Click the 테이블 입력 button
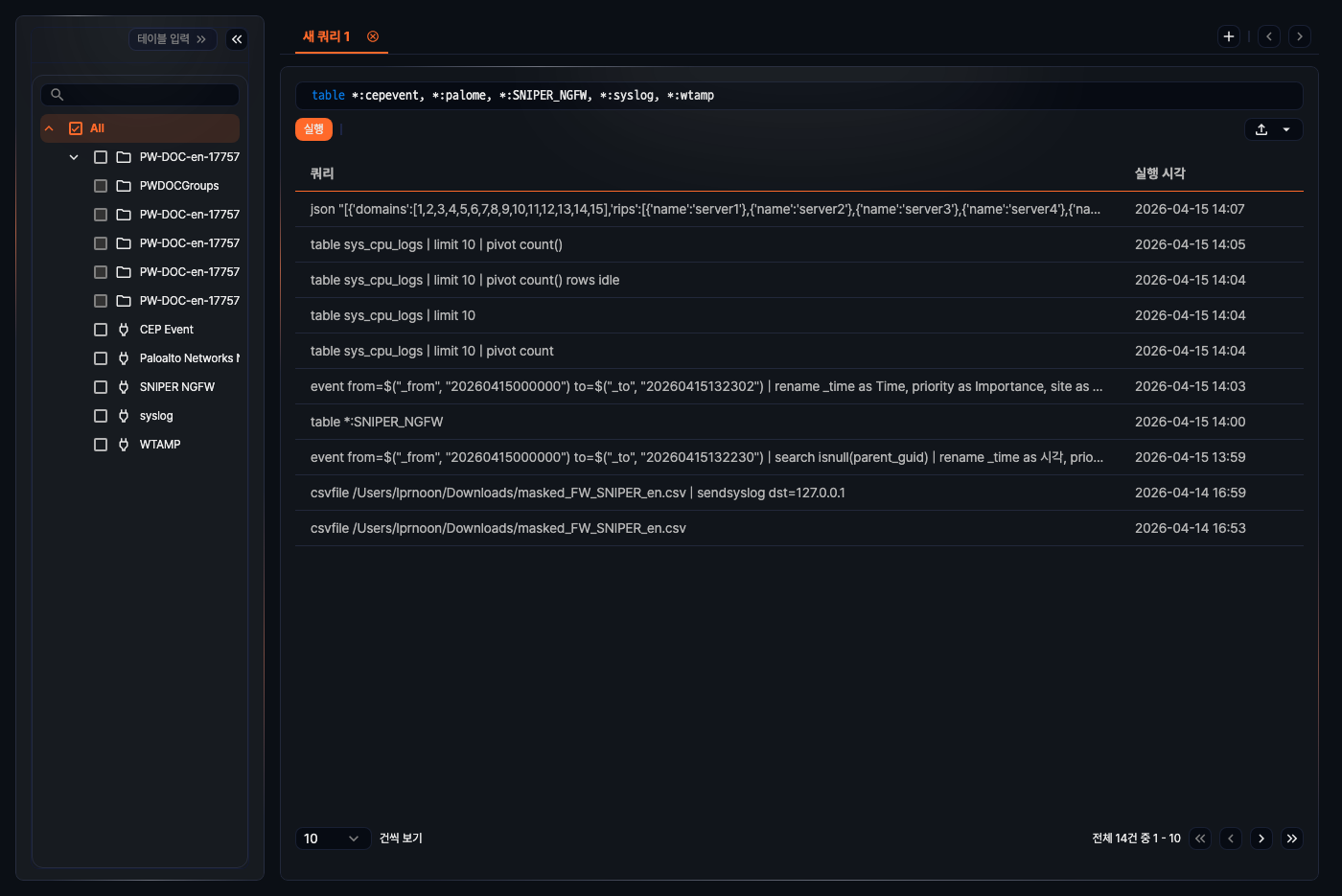Viewport: 1342px width, 896px height. tap(172, 39)
